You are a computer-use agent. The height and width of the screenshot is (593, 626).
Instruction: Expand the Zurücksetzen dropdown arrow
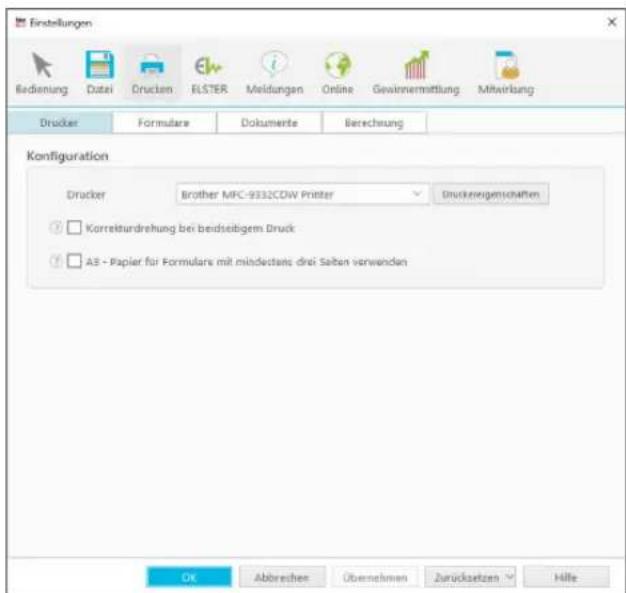point(509,577)
